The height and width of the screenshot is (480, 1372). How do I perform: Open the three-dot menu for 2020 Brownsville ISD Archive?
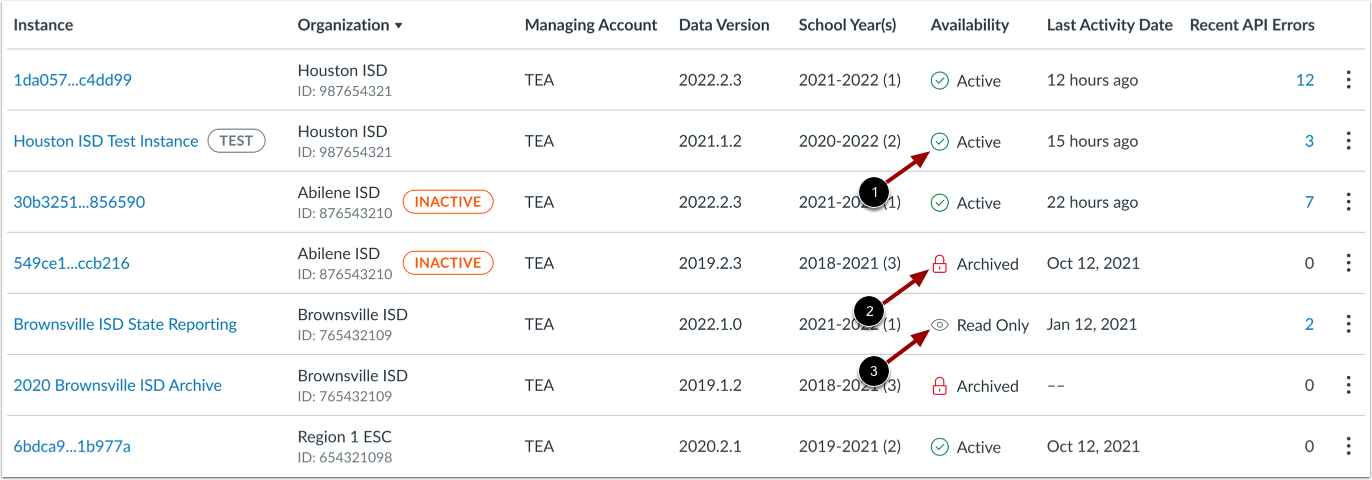(x=1348, y=385)
